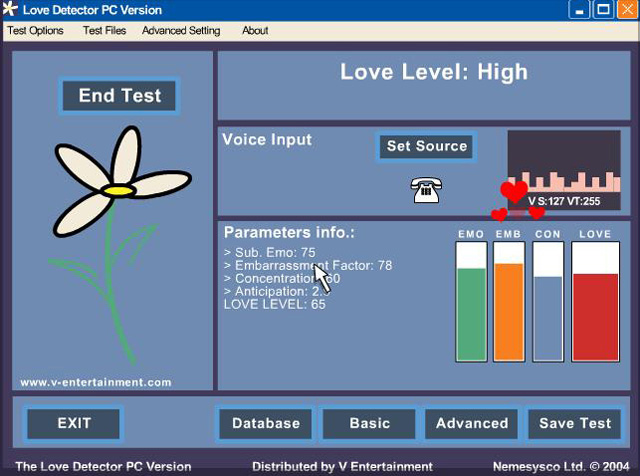
Task: Click the telephone icon in Voice Input
Action: coord(427,189)
